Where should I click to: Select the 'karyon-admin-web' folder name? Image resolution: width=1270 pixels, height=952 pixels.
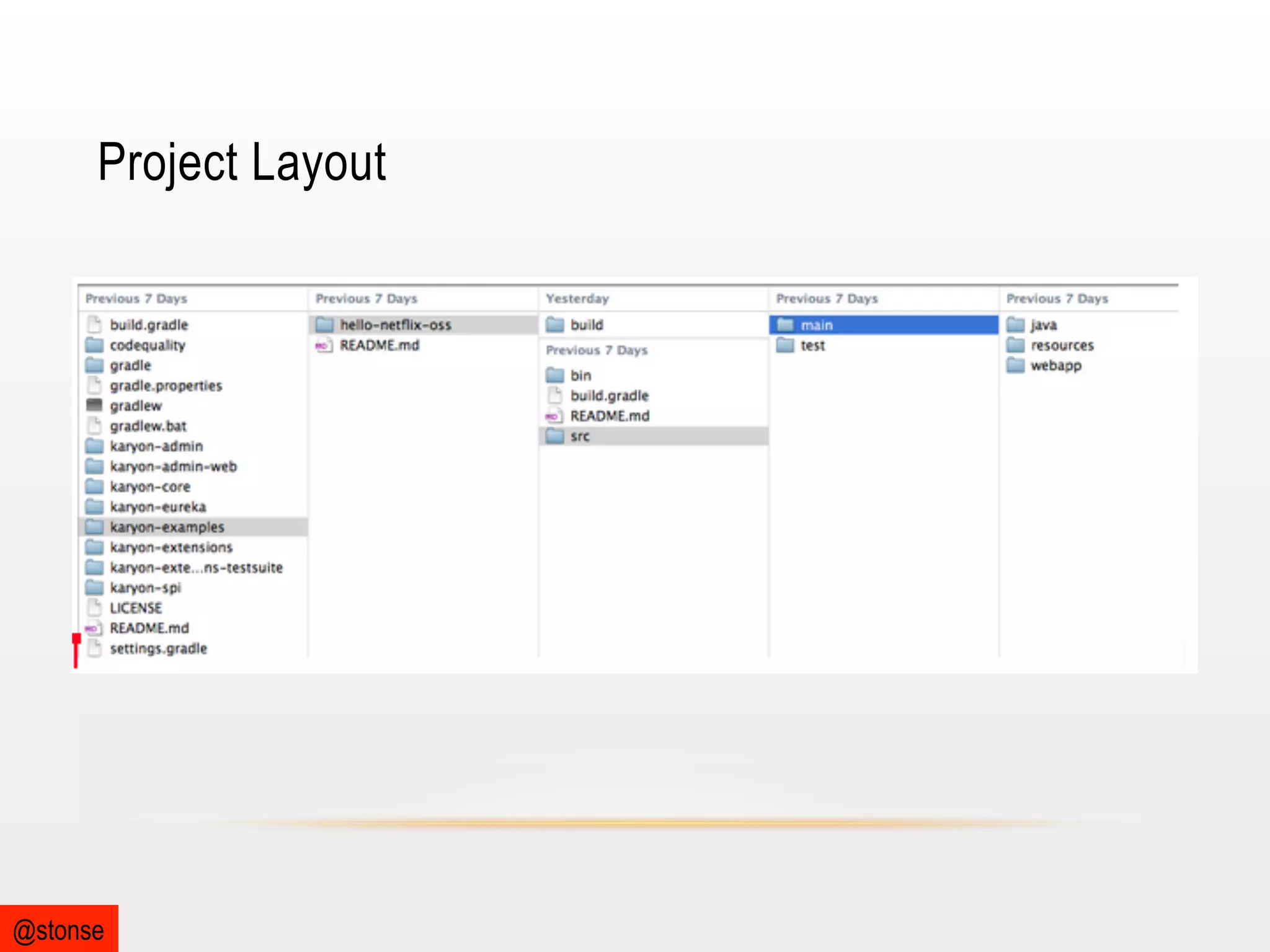coord(174,466)
